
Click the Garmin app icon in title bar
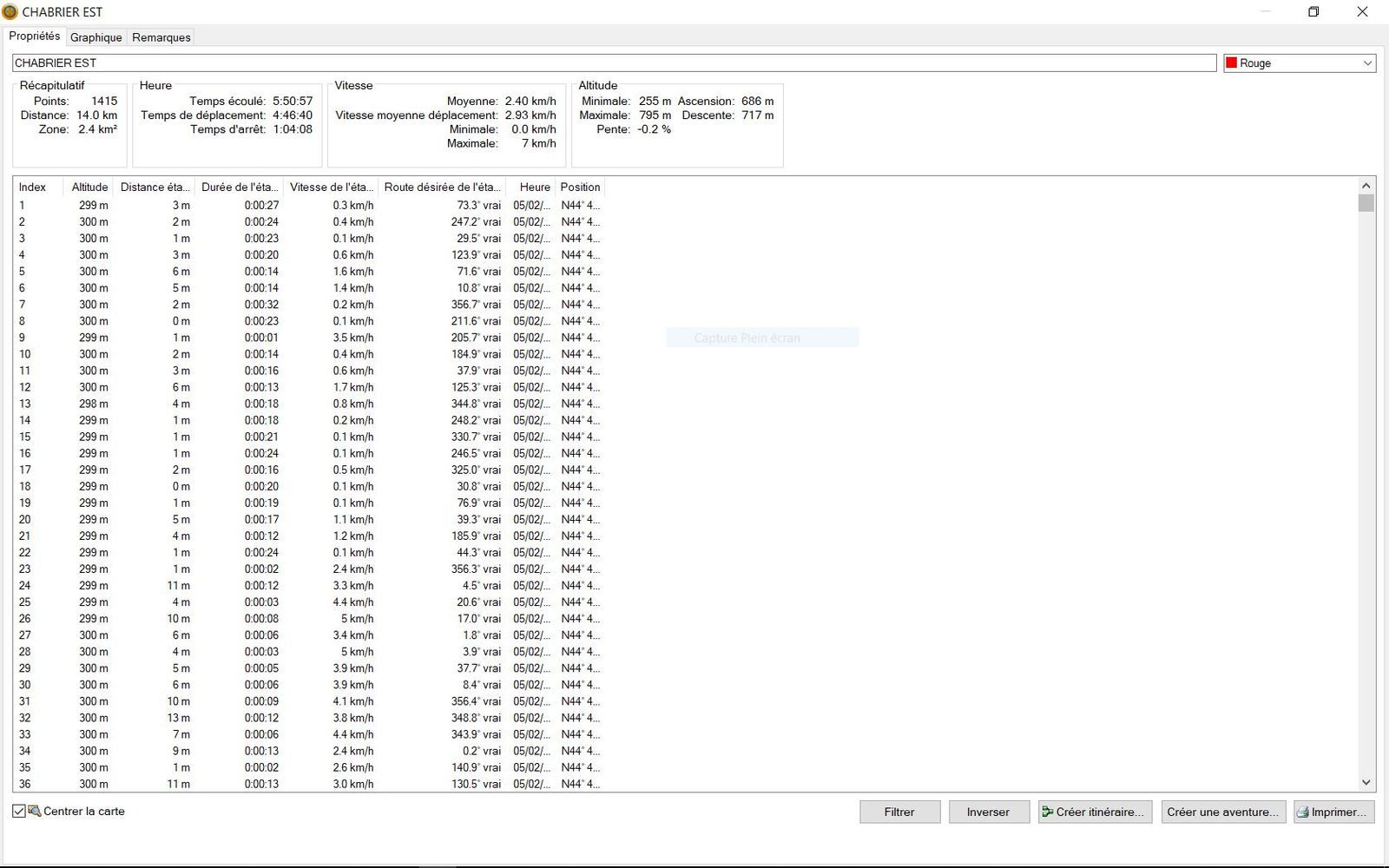point(10,11)
